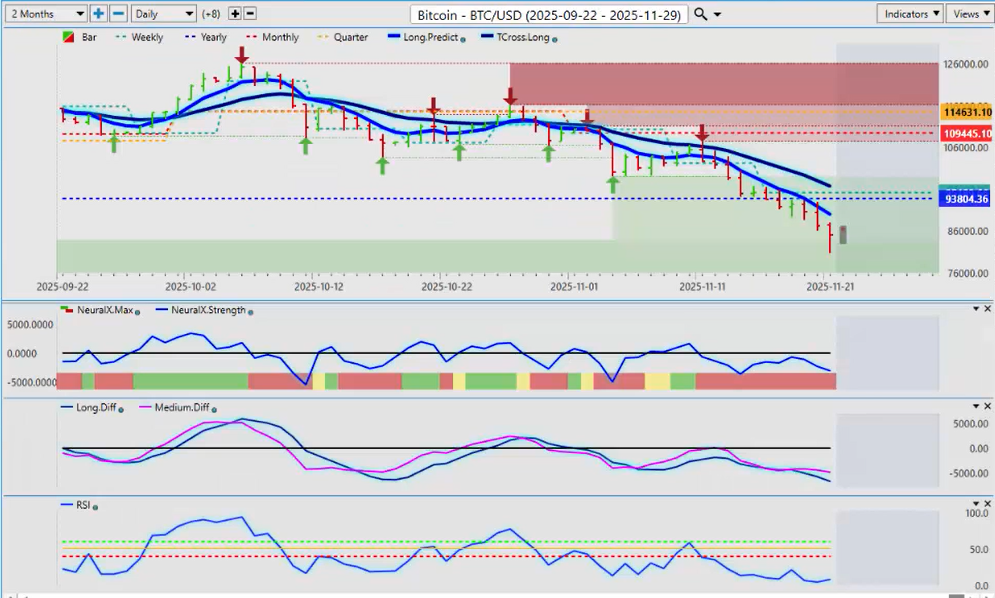The width and height of the screenshot is (995, 598).
Task: Close the RSI indicator panel
Action: pyautogui.click(x=987, y=505)
